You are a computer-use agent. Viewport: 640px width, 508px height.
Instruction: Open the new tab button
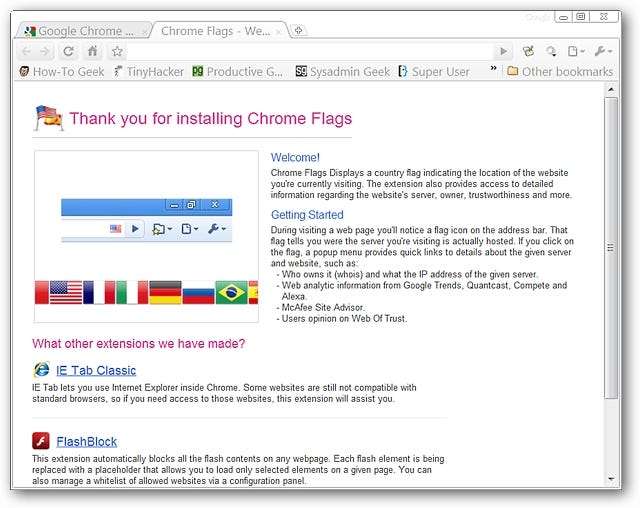pyautogui.click(x=298, y=30)
